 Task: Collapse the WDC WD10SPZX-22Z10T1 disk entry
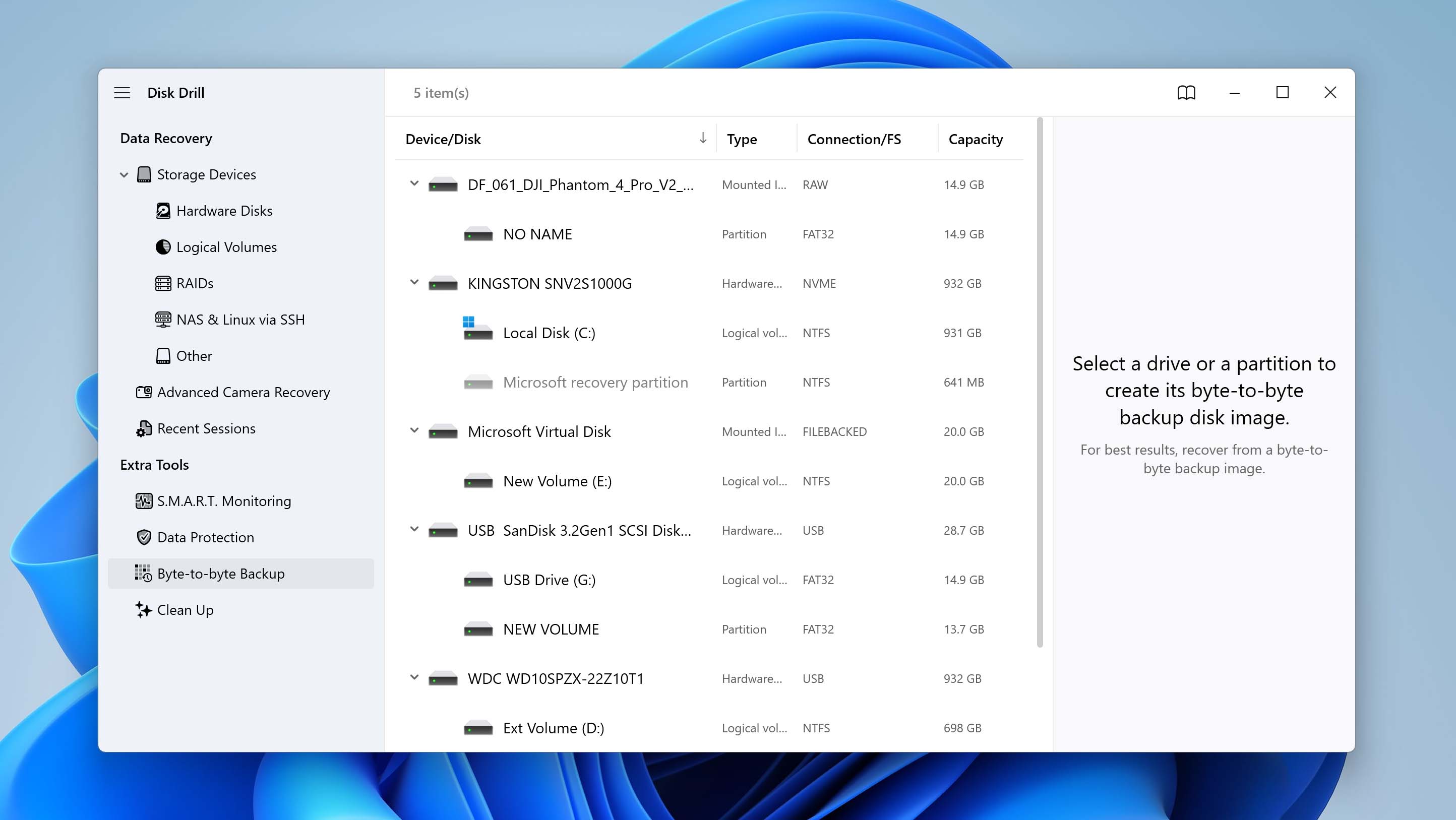[414, 677]
